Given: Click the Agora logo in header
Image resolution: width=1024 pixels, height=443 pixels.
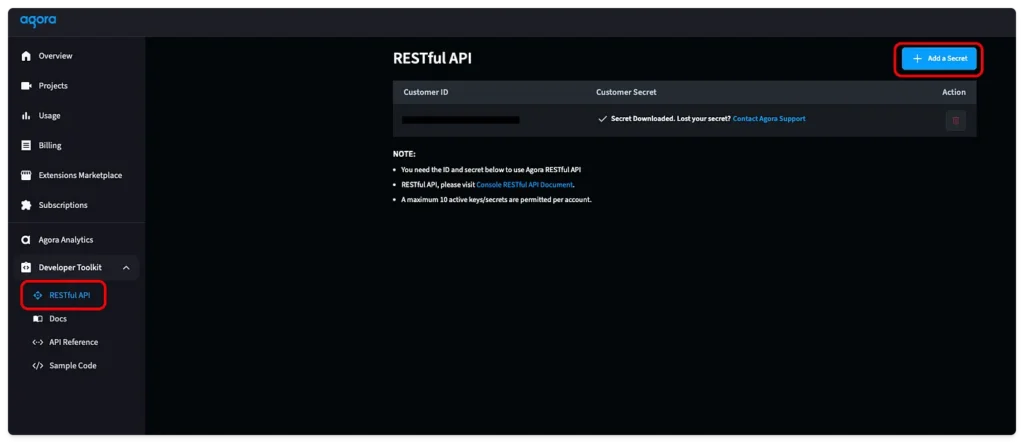Looking at the screenshot, I should pyautogui.click(x=38, y=21).
